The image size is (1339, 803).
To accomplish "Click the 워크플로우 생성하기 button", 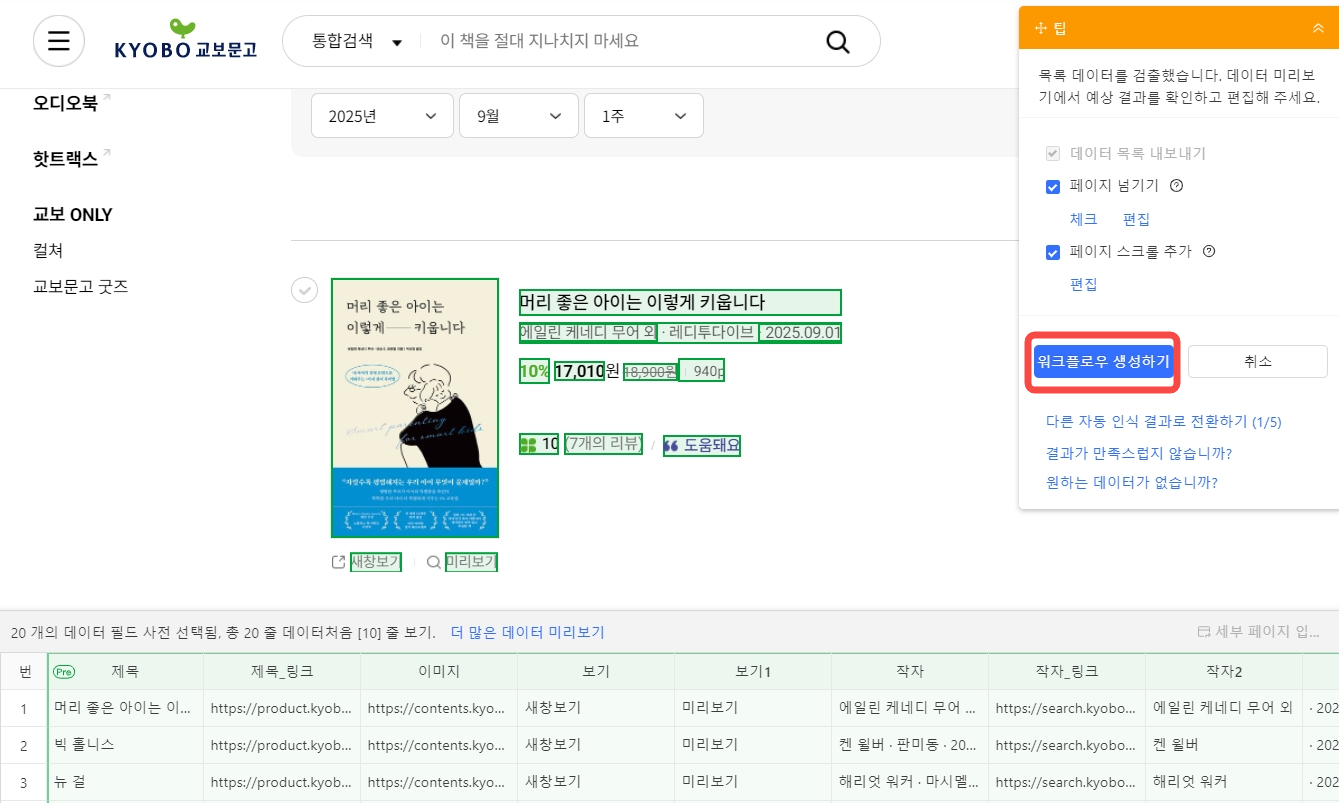I will [x=1102, y=361].
